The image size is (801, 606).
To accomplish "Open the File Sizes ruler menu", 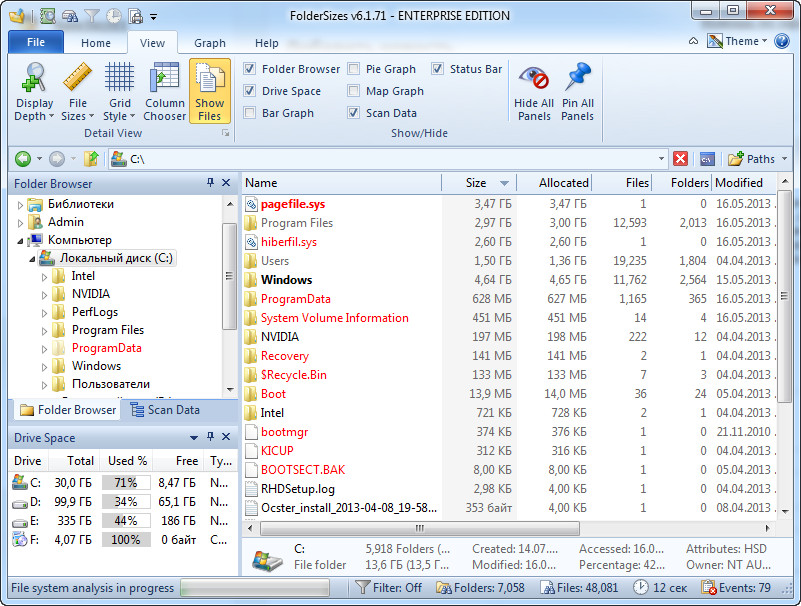I will pos(77,91).
